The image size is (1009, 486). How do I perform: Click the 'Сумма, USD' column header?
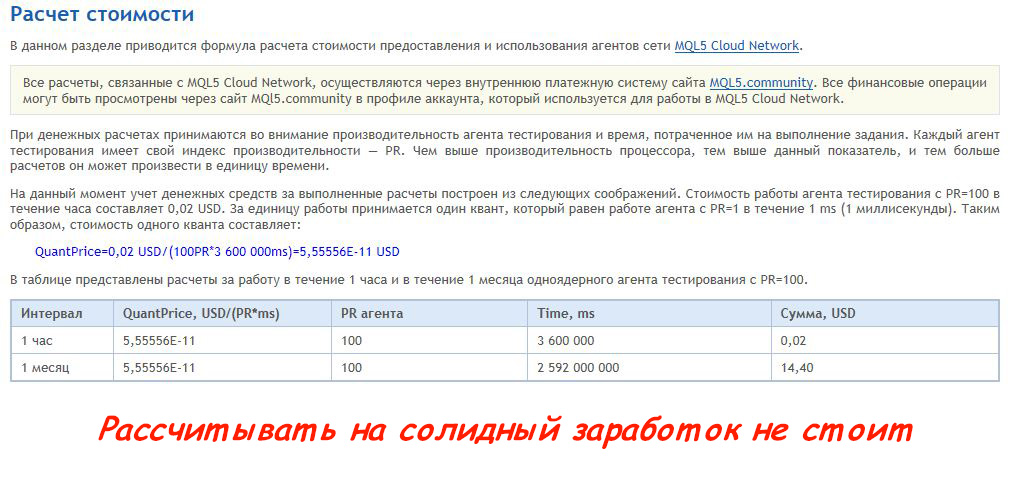pos(885,313)
